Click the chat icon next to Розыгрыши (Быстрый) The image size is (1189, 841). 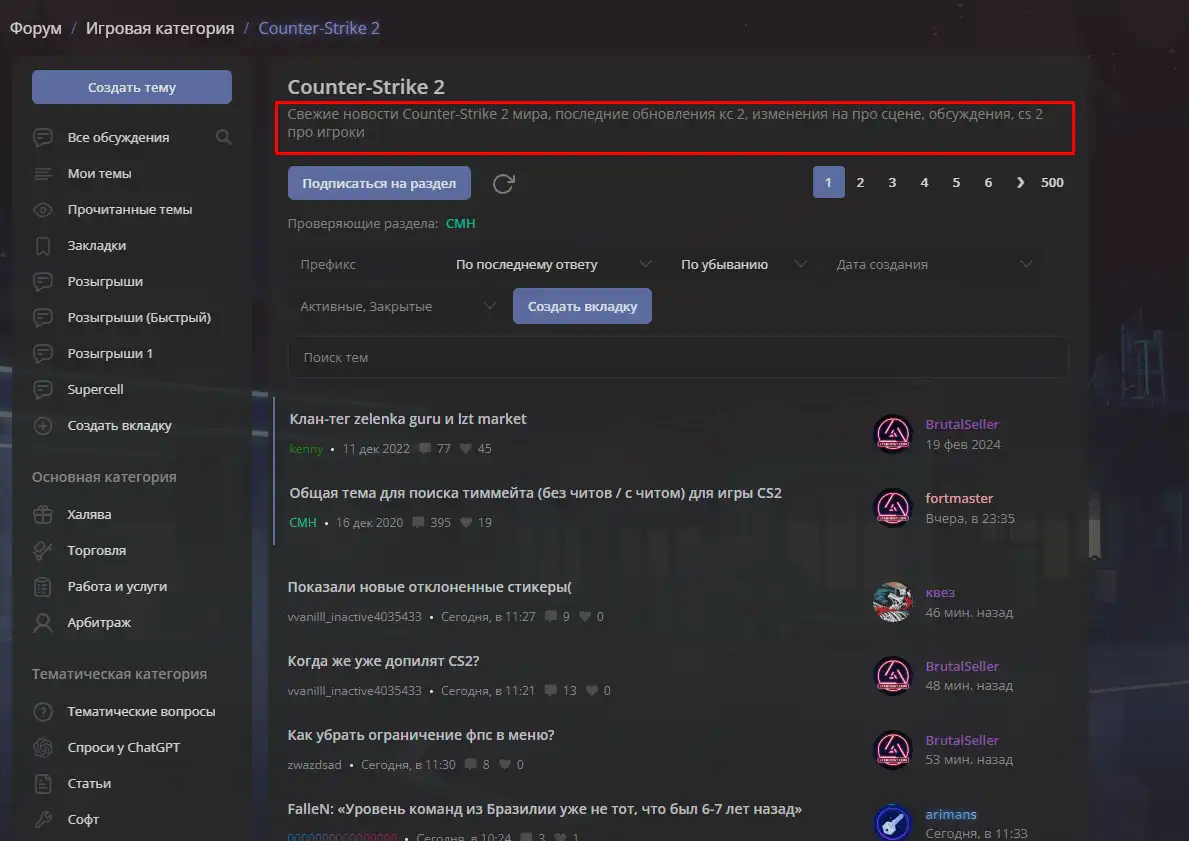point(43,317)
